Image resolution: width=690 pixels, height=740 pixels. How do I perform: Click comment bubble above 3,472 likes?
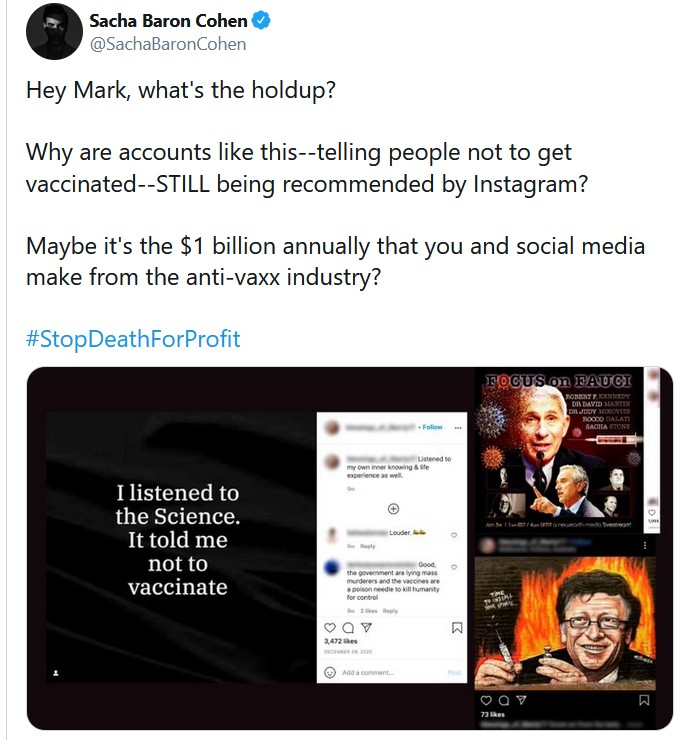point(347,627)
